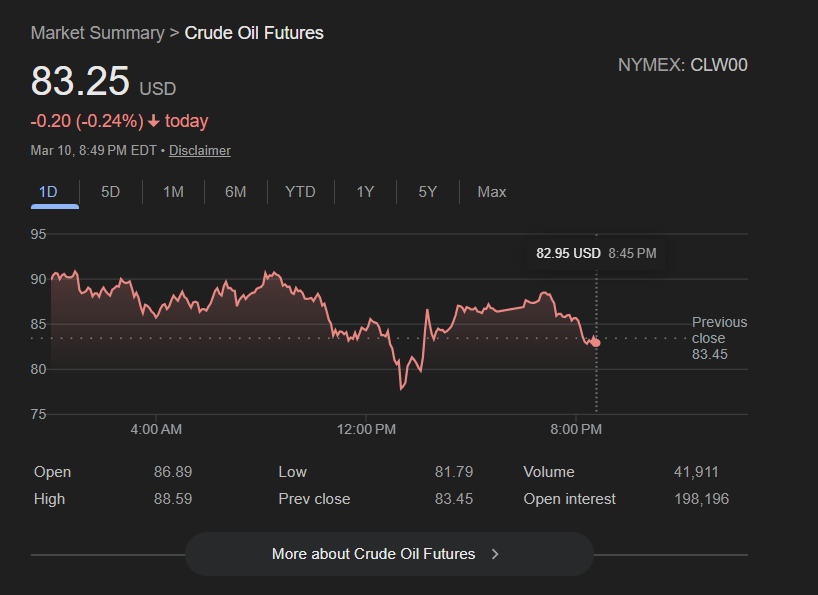Click the chevron arrow beside More about

pos(495,554)
